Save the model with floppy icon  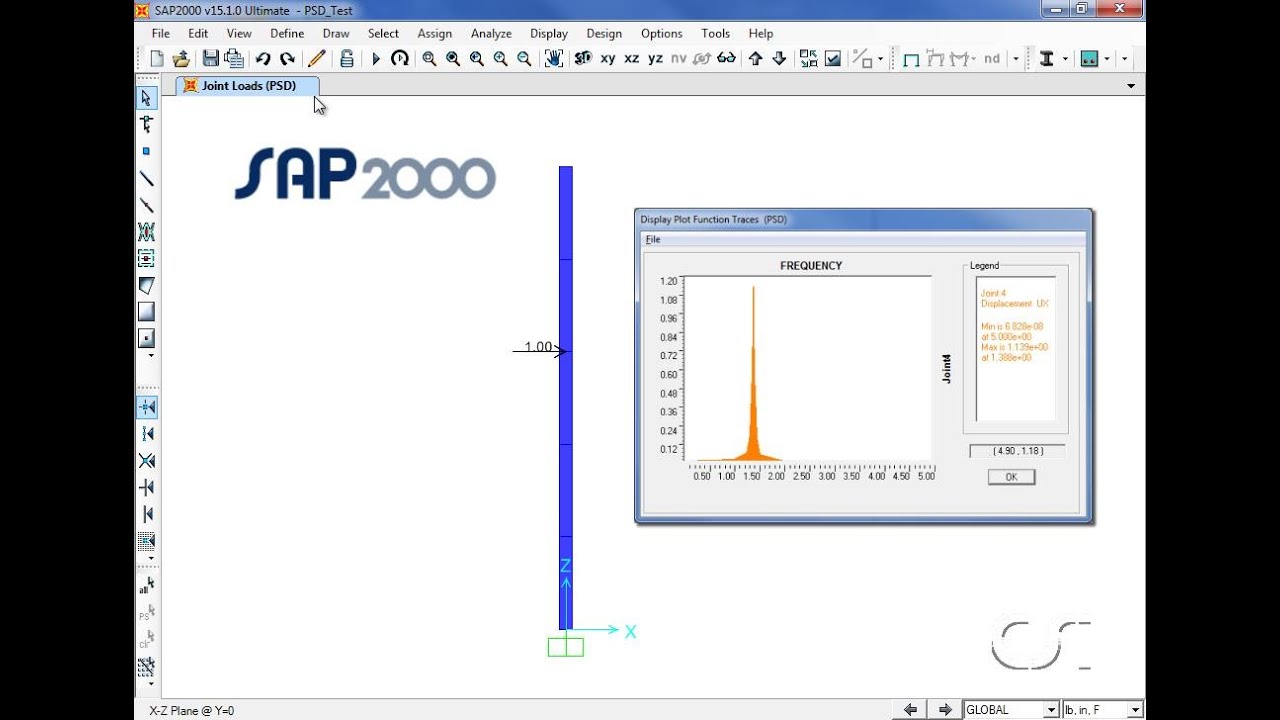coord(210,59)
